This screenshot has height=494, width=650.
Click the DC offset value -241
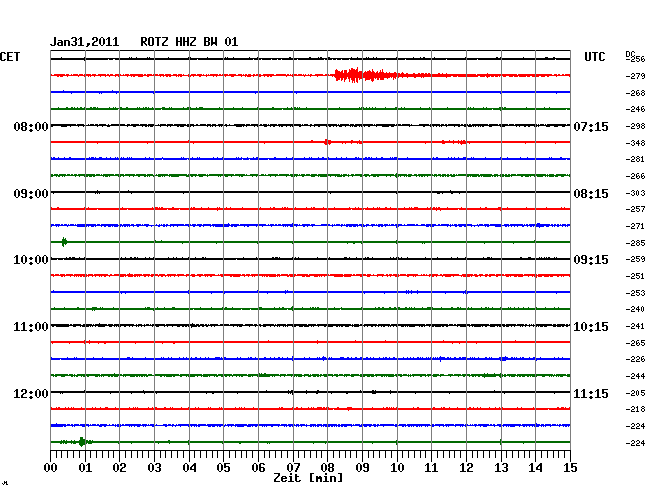click(635, 326)
